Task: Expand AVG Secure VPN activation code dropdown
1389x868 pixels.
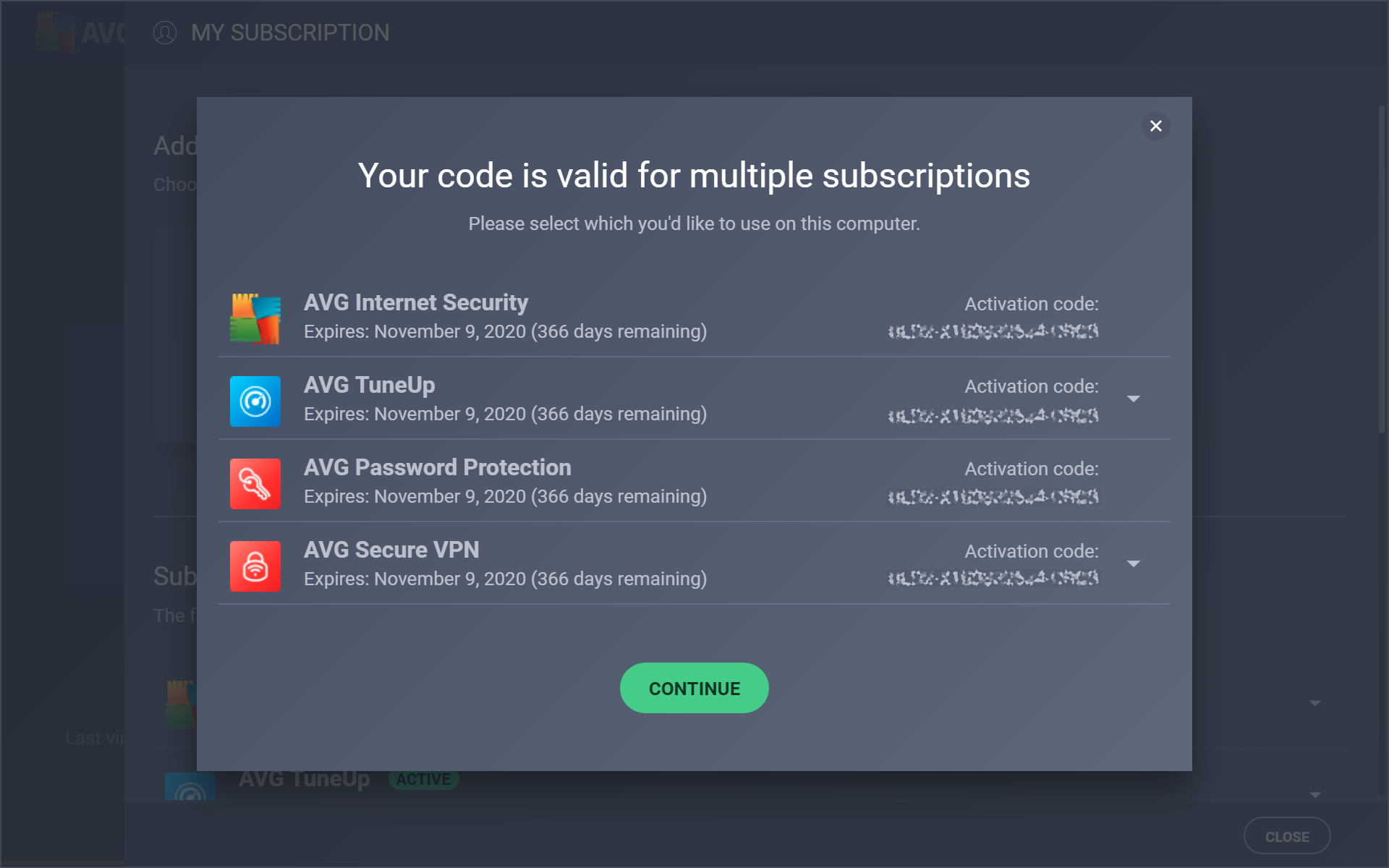Action: pos(1134,563)
